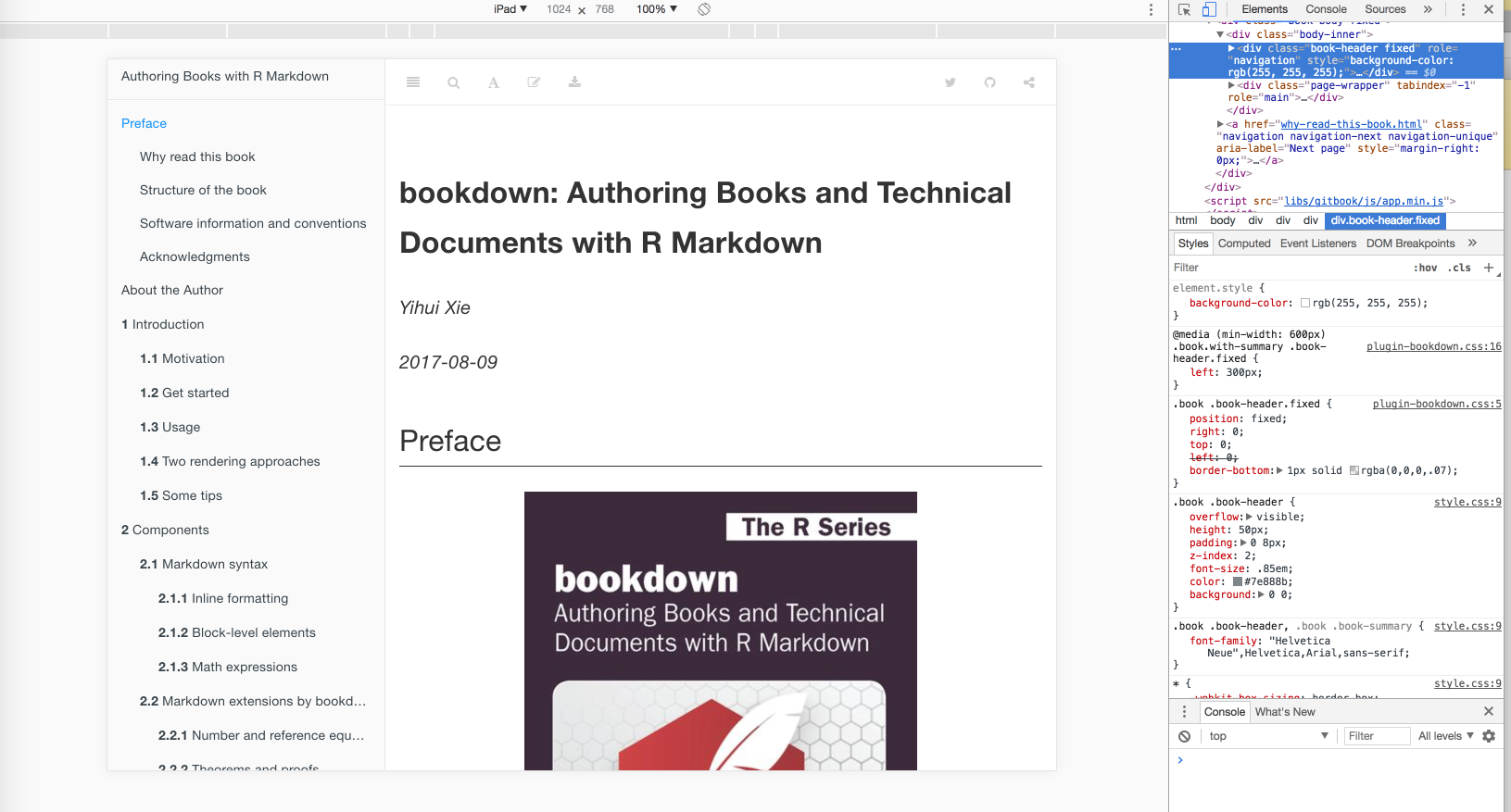Click the white background-color swatch

pyautogui.click(x=1305, y=303)
